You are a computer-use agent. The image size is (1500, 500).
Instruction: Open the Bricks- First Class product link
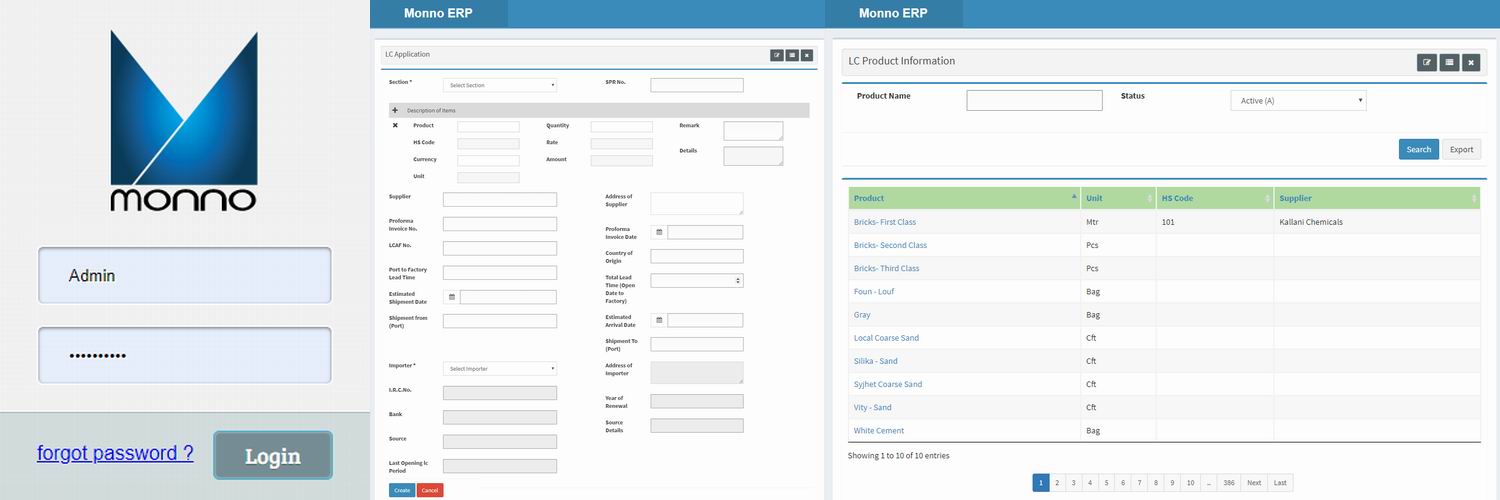pyautogui.click(x=885, y=222)
